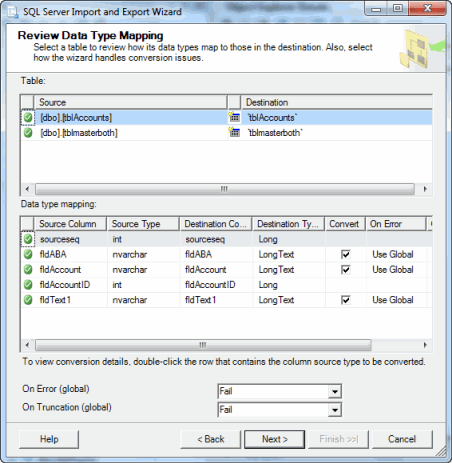This screenshot has width=452, height=463.
Task: Proceed with the Next > button
Action: [274, 439]
